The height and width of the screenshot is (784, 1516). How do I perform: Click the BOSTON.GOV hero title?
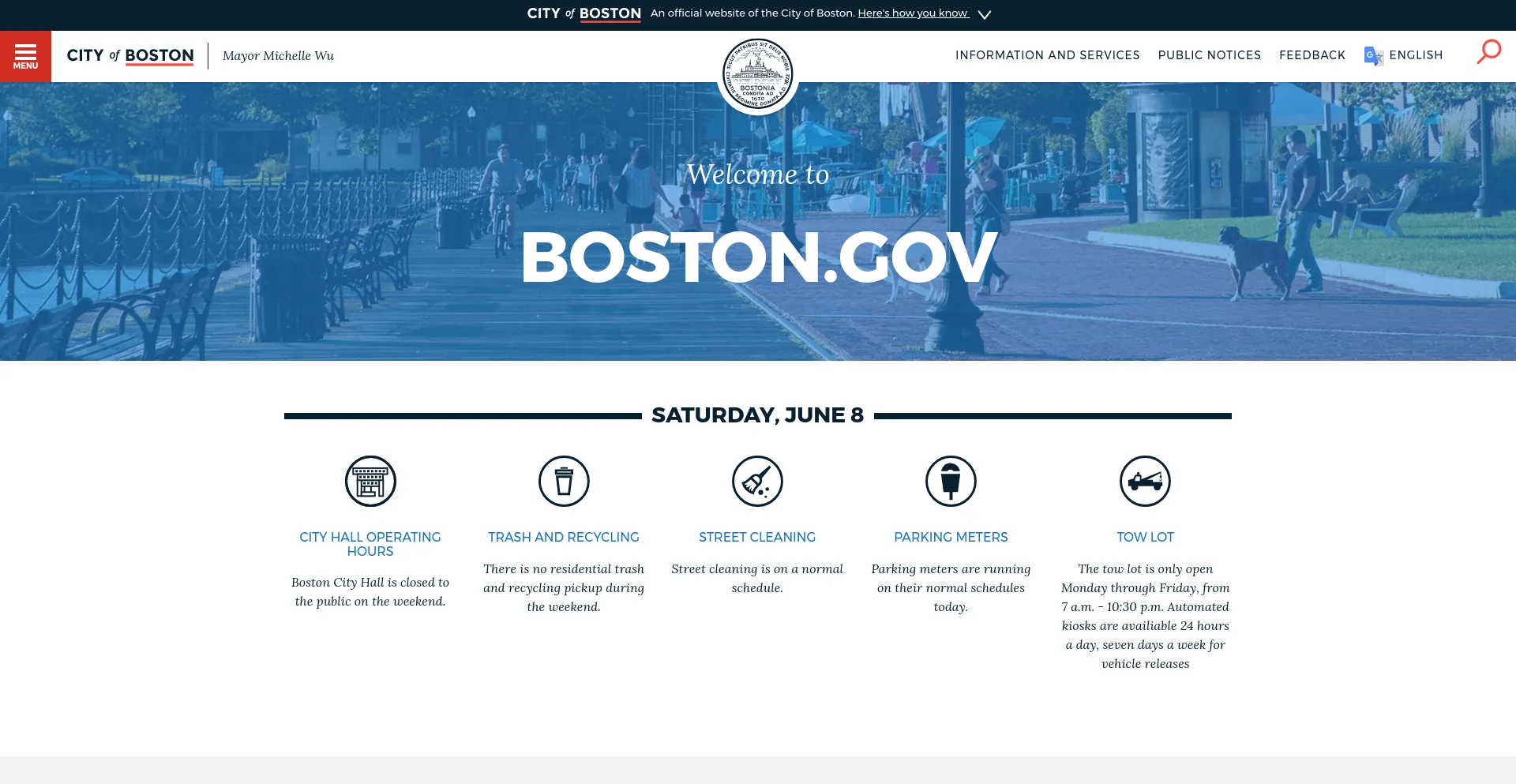[x=758, y=257]
